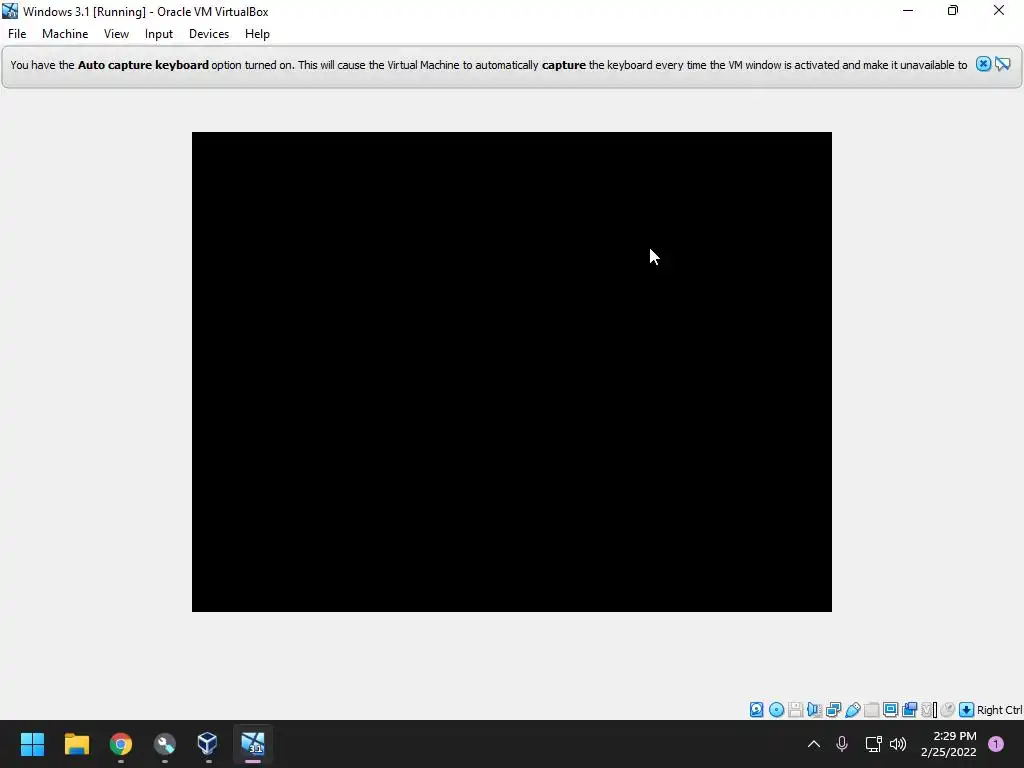The image size is (1024, 768).
Task: Launch Google Chrome from the taskbar
Action: click(x=121, y=744)
